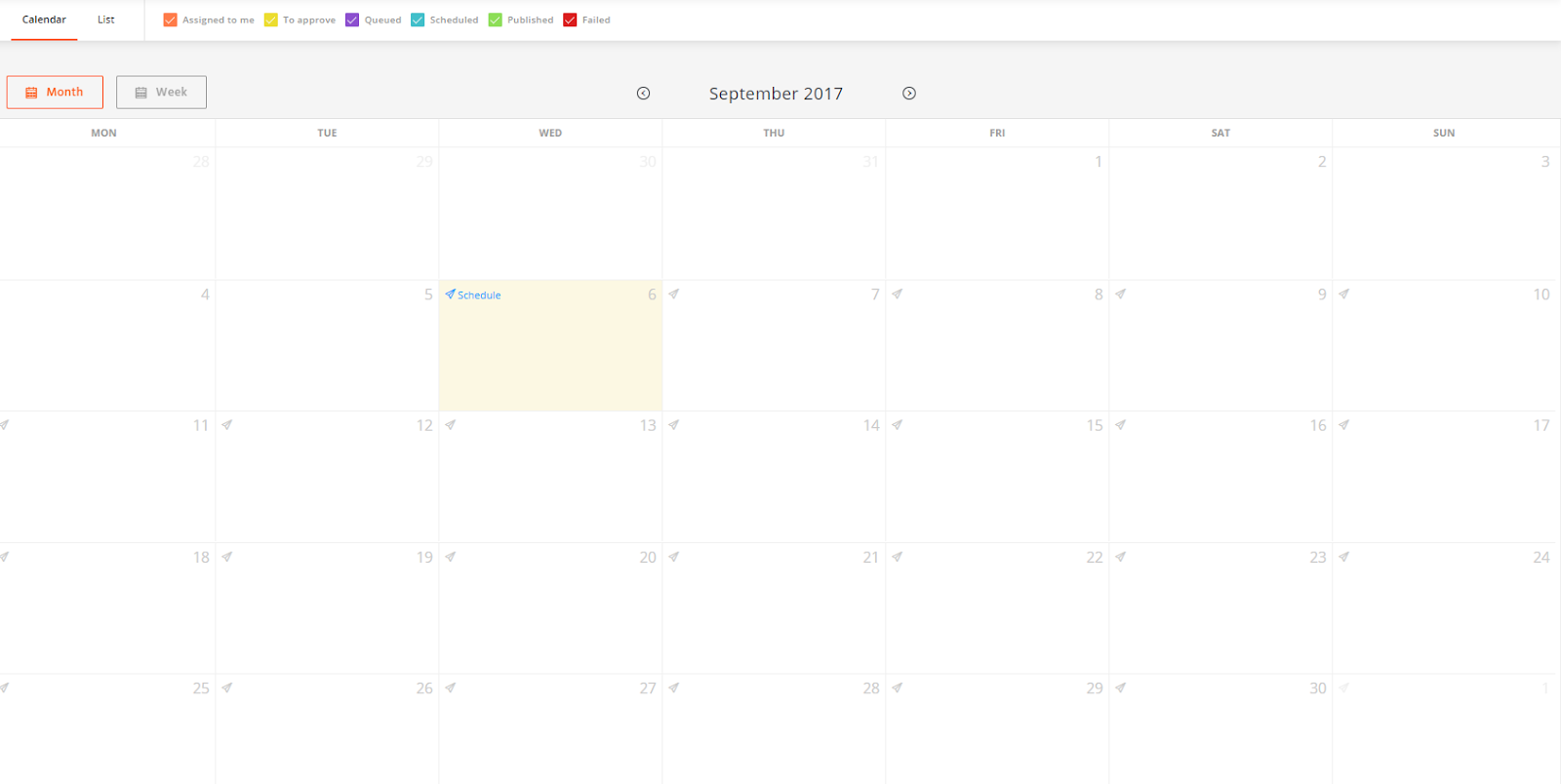Screen dimensions: 1561x784
Task: Click the schedule paper-plane icon on September 26
Action: point(227,687)
